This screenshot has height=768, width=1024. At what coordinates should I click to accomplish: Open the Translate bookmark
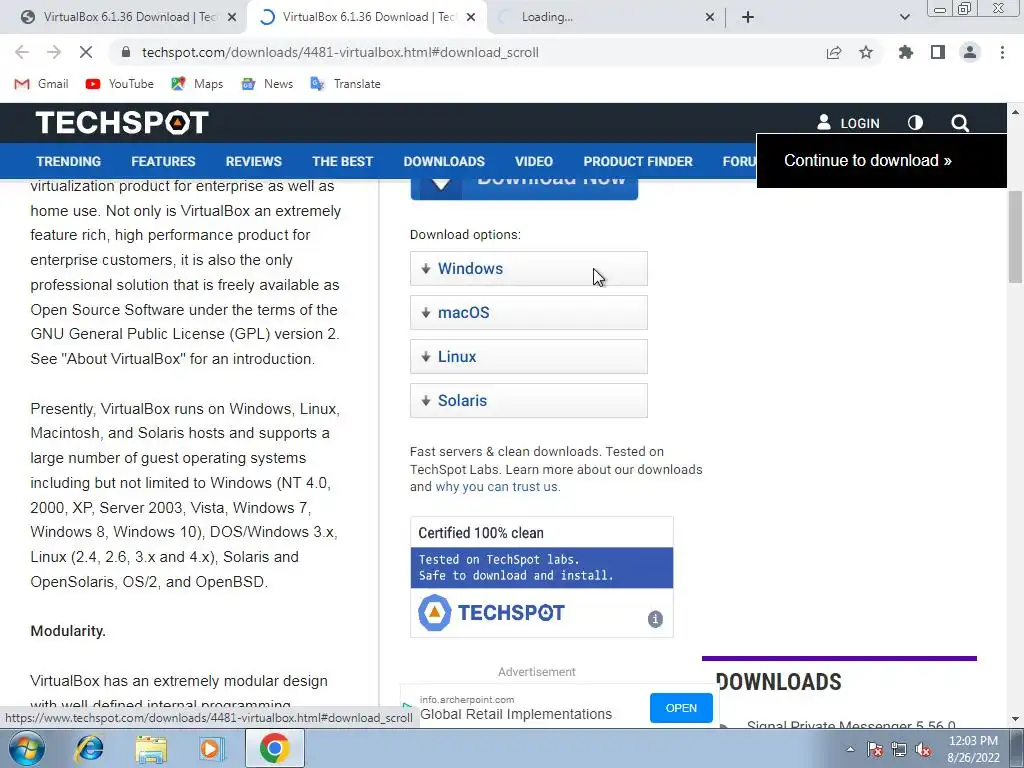[345, 84]
